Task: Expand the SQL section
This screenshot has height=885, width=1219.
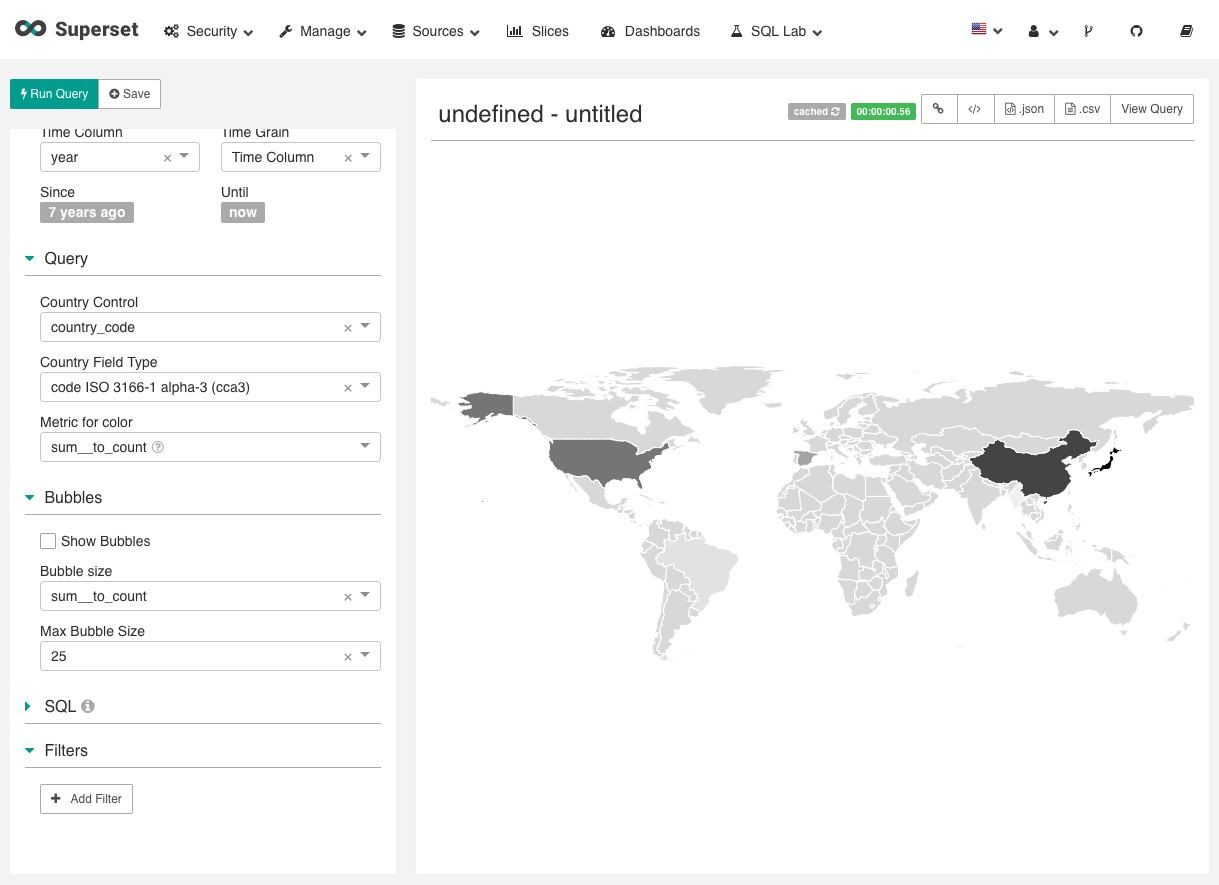Action: [x=29, y=706]
